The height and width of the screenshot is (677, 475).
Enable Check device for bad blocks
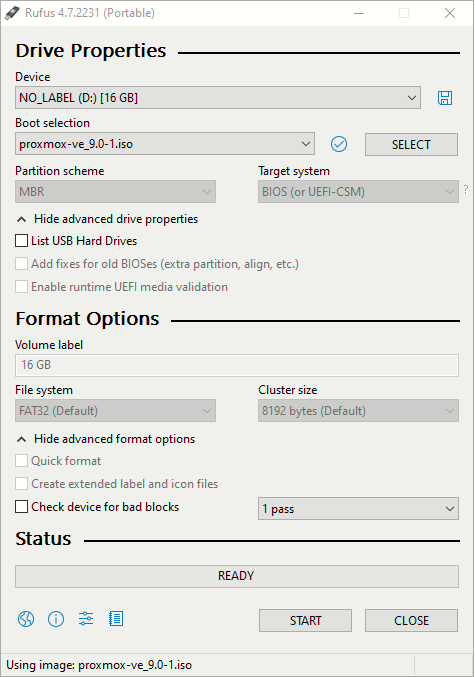click(x=22, y=506)
